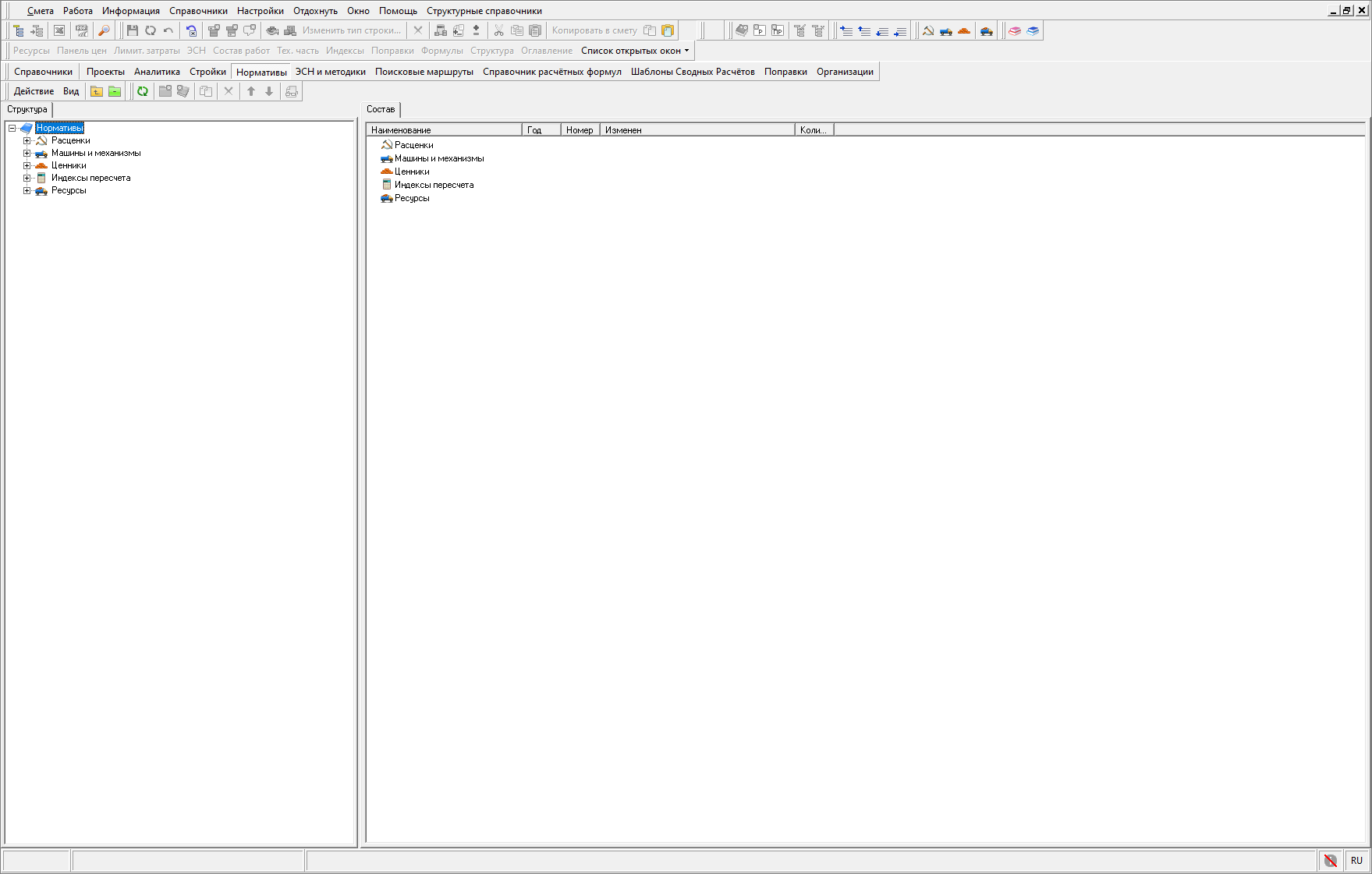Sort by the Наименование column header

[x=443, y=130]
